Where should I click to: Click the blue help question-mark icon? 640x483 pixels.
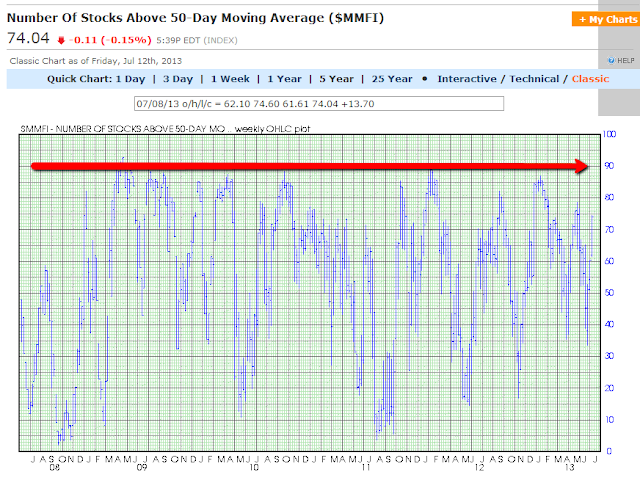click(x=611, y=60)
